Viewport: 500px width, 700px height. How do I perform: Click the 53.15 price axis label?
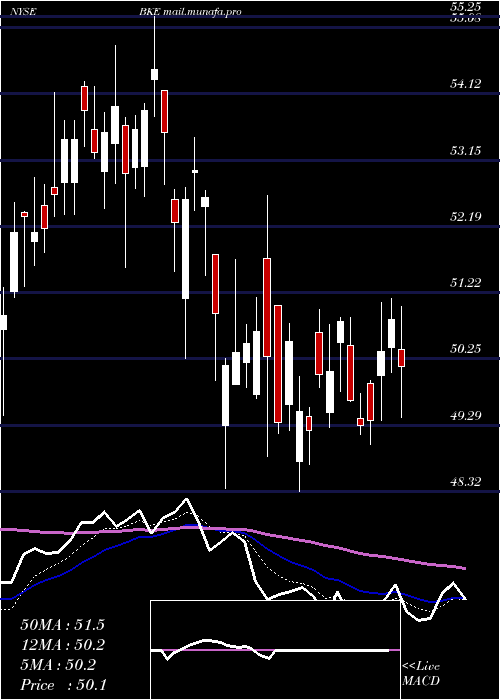466,150
